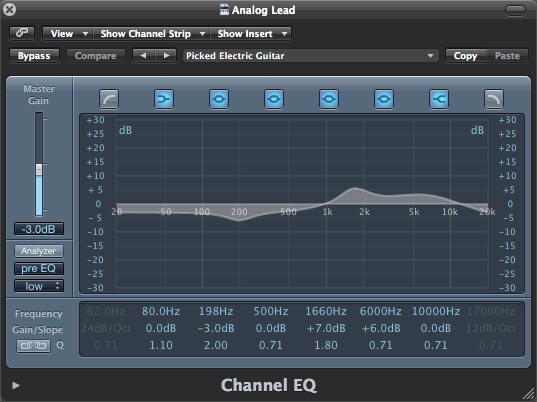Click the 1660Hz frequency value
The image size is (537, 402).
[326, 311]
